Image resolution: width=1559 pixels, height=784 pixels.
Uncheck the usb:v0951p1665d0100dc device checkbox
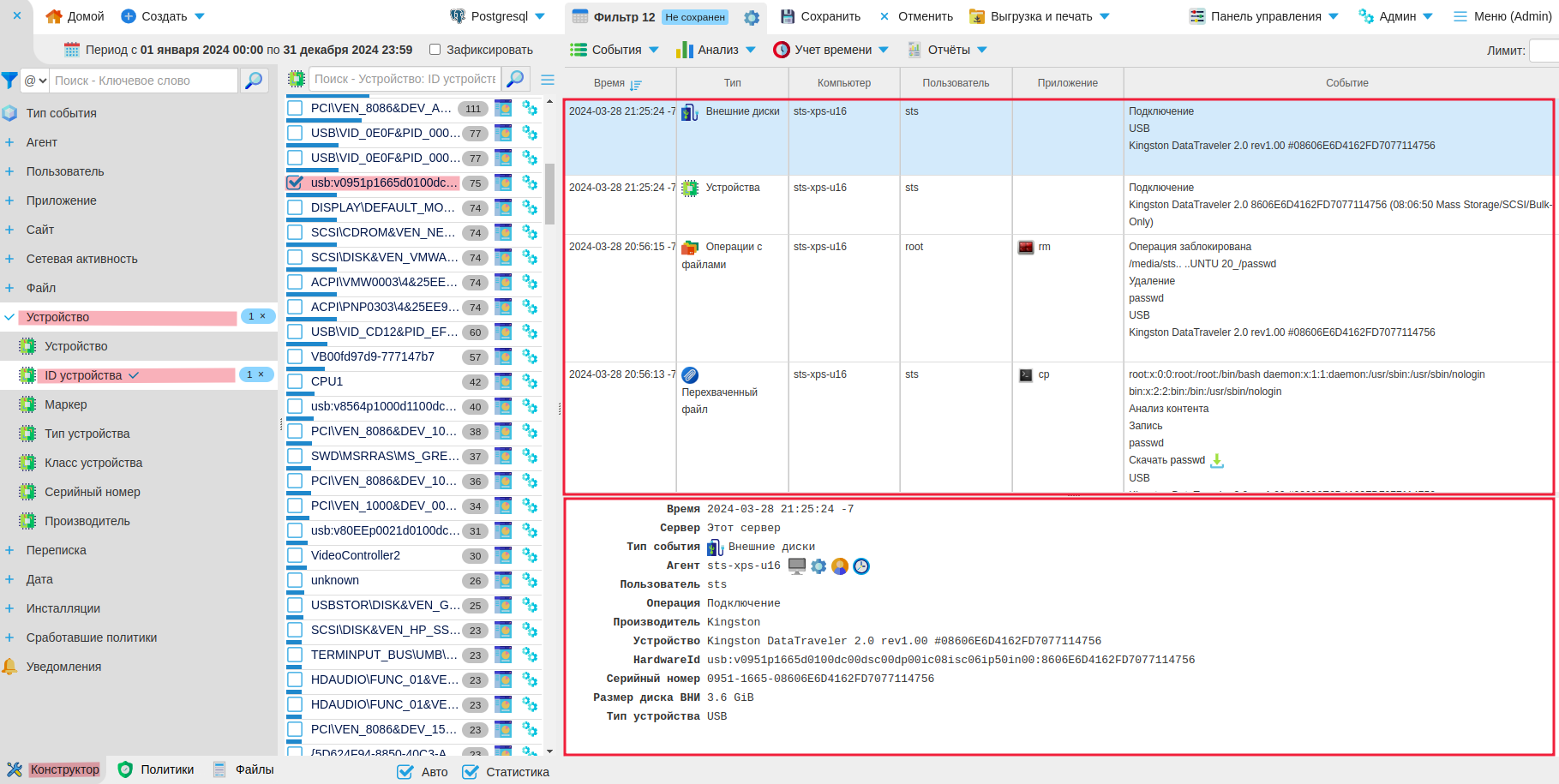coord(296,183)
